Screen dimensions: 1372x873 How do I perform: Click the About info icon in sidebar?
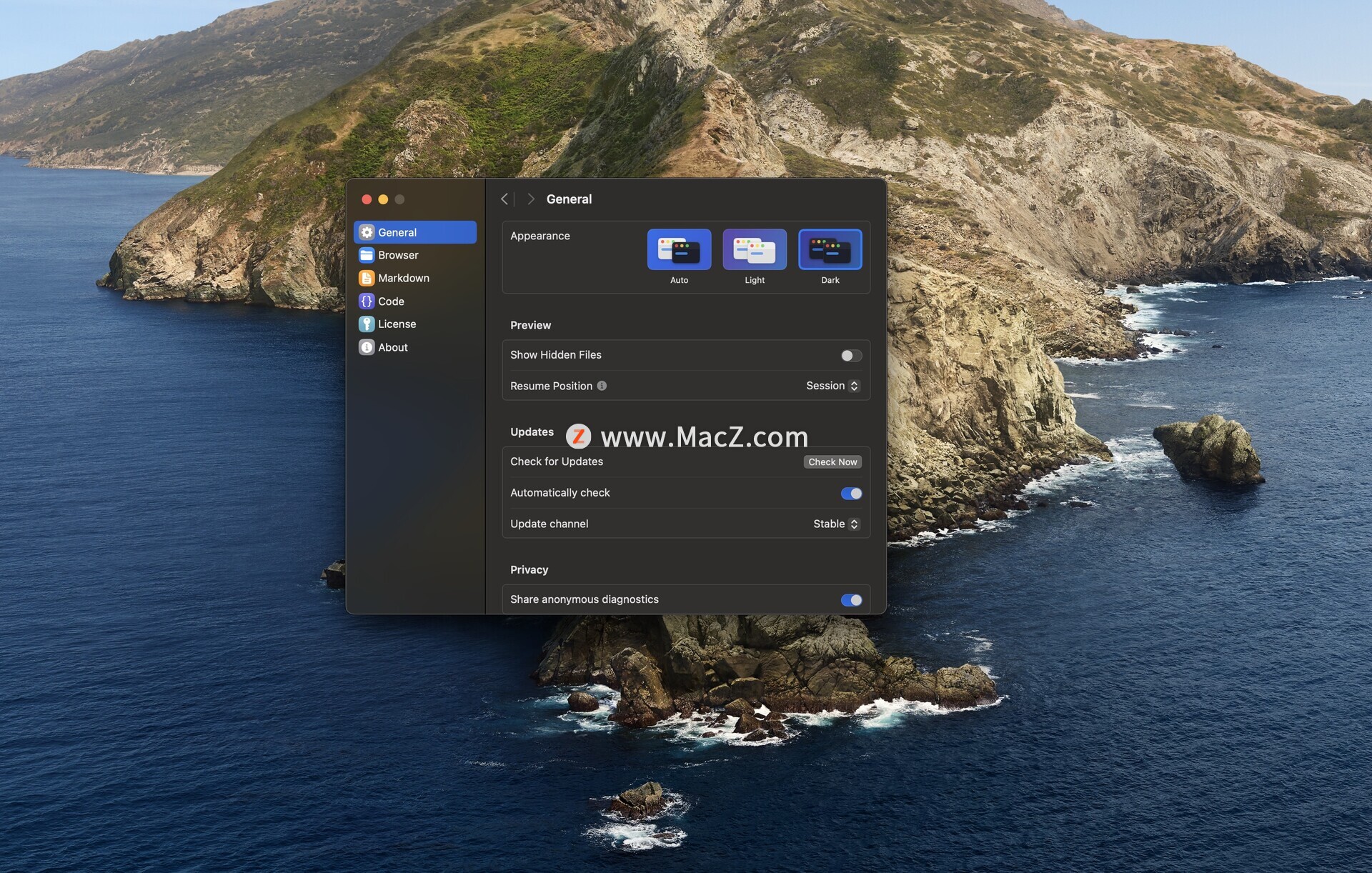coord(367,347)
